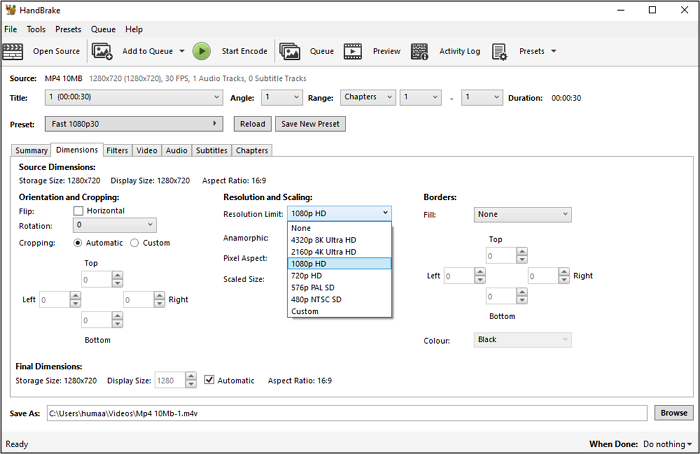Uncheck the Automatic display size checkbox
This screenshot has height=454, width=700.
pyautogui.click(x=209, y=380)
